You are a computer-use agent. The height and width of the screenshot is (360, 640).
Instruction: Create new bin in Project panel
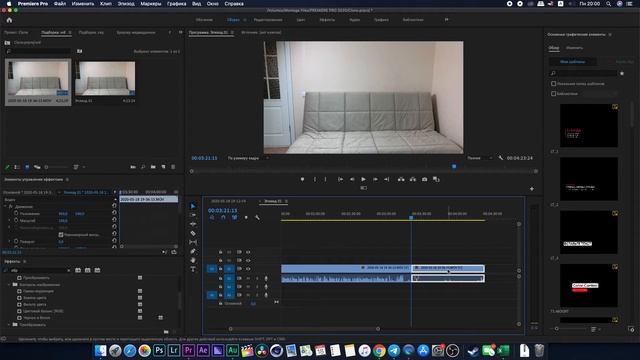(x=153, y=167)
